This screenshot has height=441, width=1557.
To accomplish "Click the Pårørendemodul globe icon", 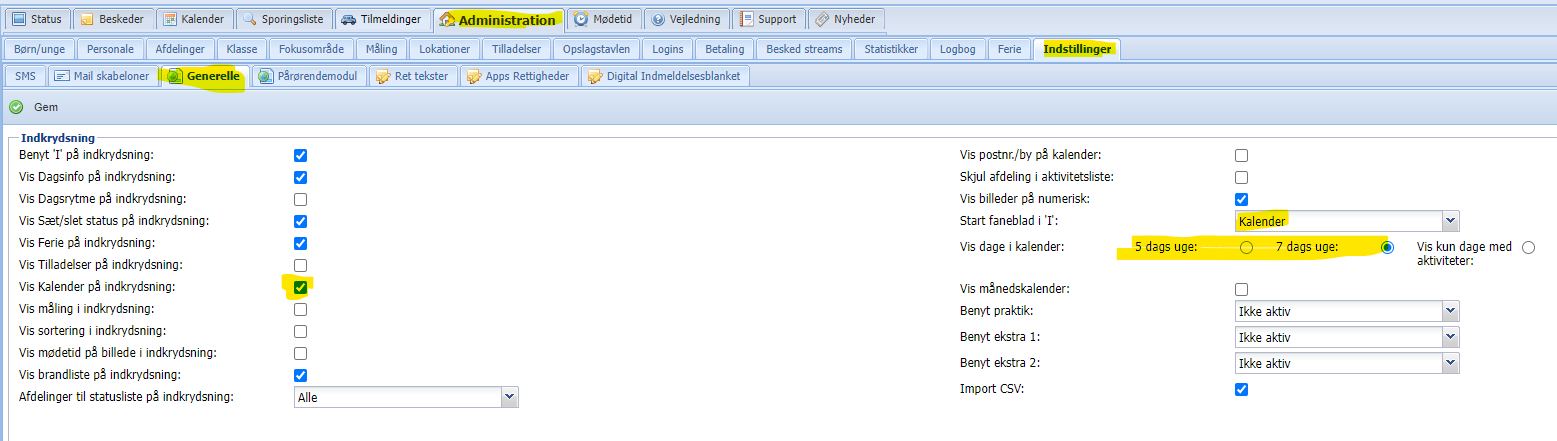I will click(265, 76).
